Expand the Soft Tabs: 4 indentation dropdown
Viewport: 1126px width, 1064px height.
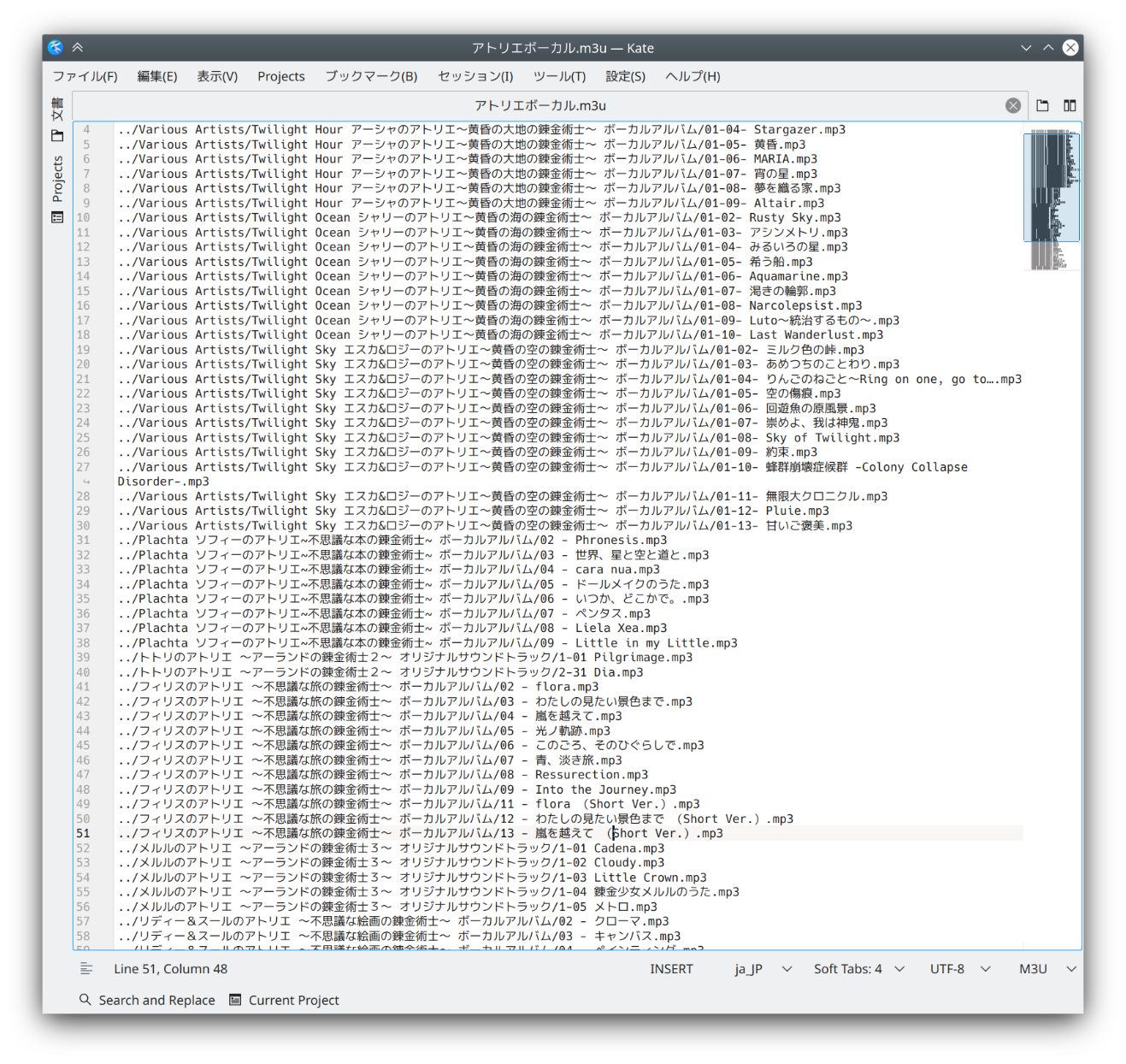[858, 969]
